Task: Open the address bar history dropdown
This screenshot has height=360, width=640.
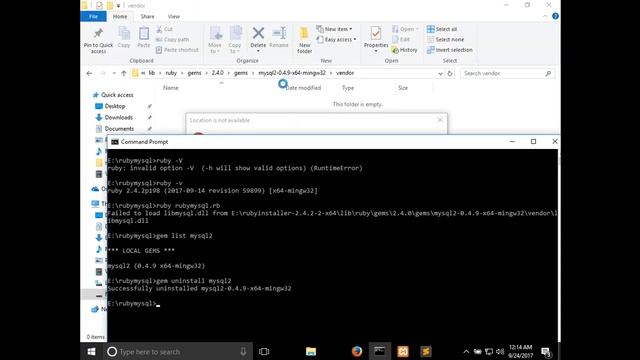Action: click(x=440, y=73)
